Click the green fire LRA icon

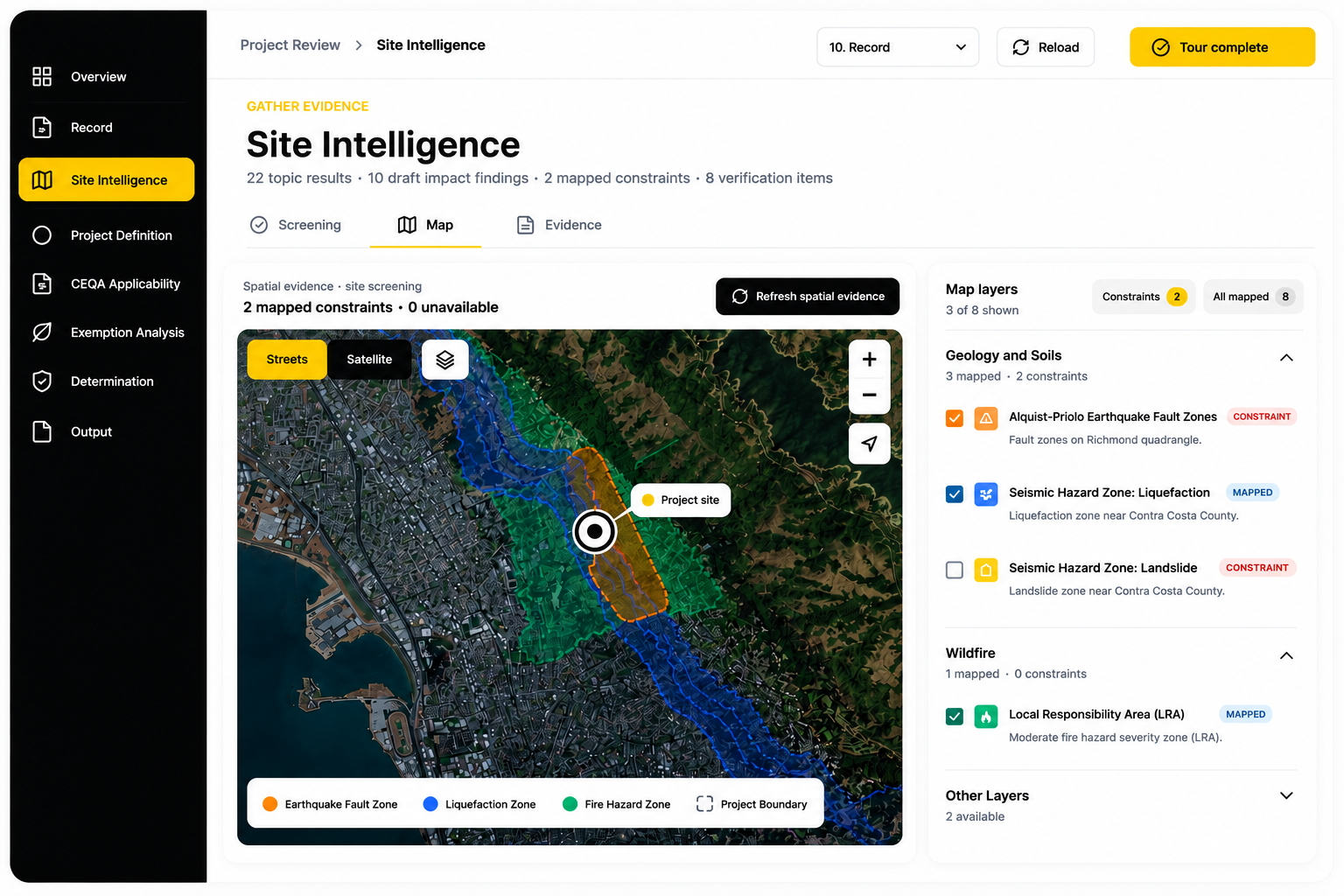[x=986, y=717]
